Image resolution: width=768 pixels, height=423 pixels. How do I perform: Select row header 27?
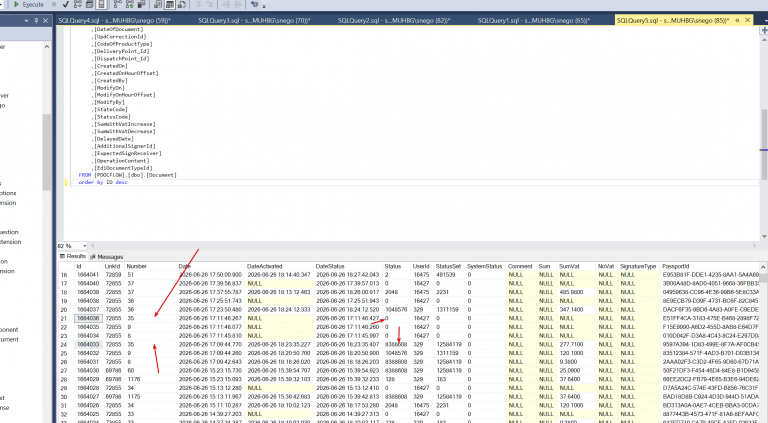pyautogui.click(x=64, y=371)
